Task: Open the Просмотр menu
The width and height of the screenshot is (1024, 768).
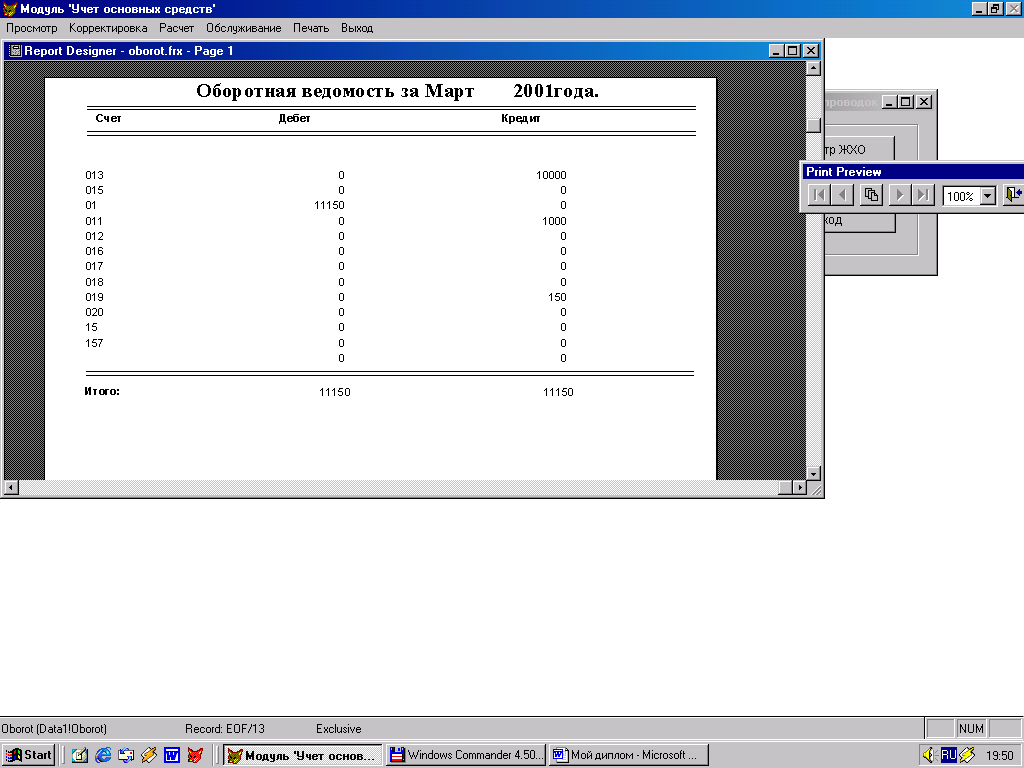Action: 32,28
